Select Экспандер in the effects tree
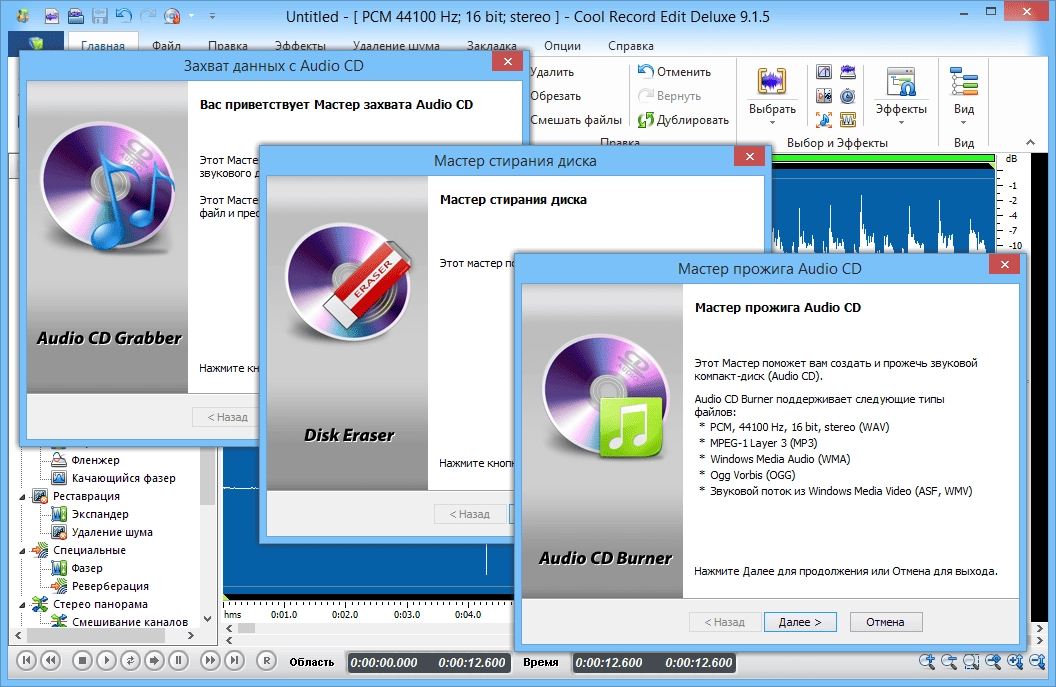Viewport: 1056px width, 687px height. point(100,514)
